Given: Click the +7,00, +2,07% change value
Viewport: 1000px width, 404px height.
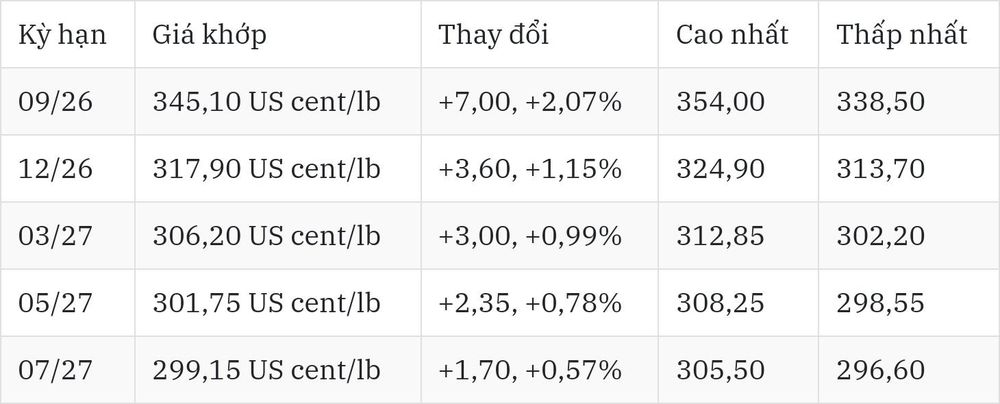Looking at the screenshot, I should coord(530,102).
